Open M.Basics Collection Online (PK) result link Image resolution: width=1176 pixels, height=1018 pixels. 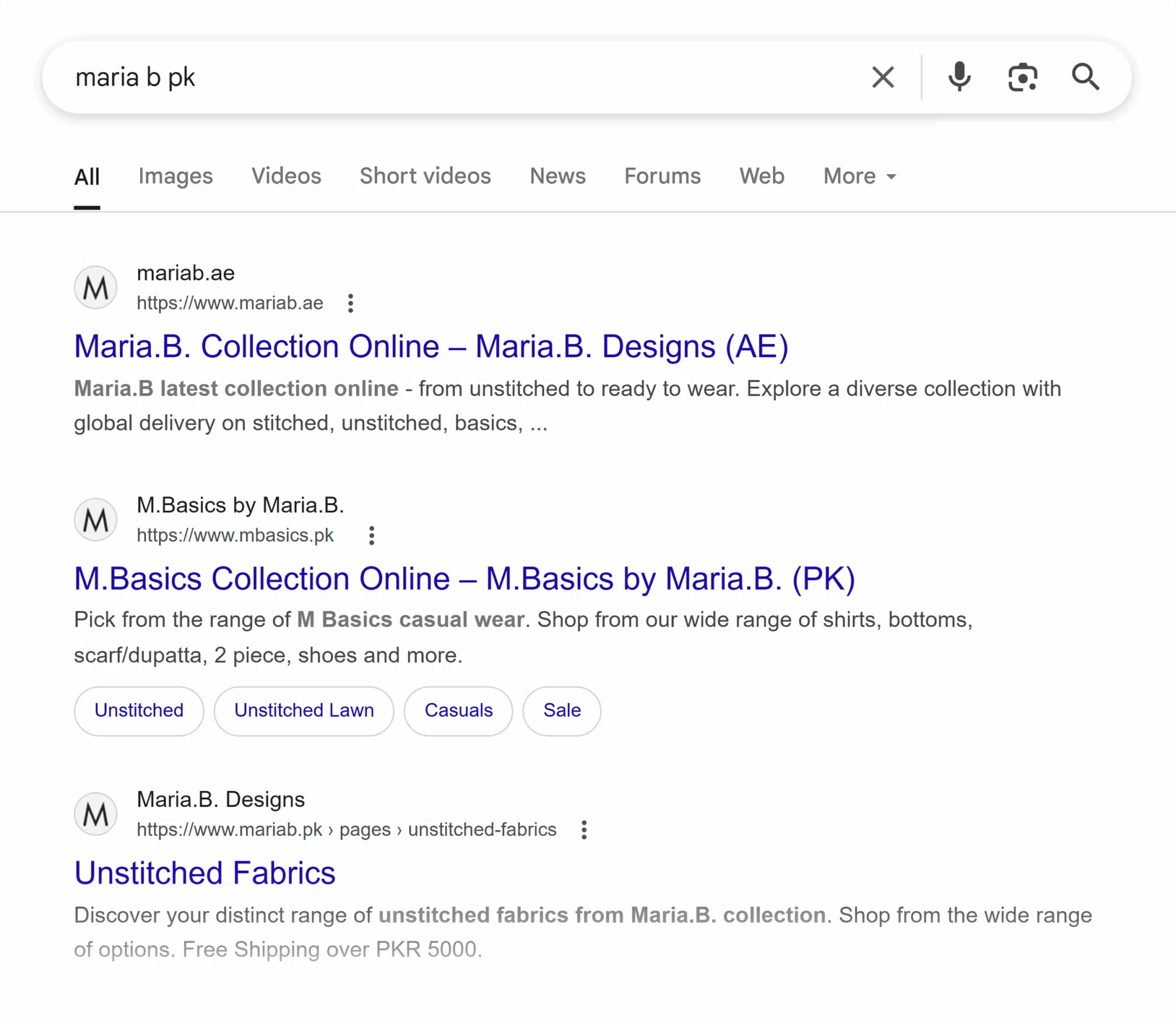click(465, 579)
